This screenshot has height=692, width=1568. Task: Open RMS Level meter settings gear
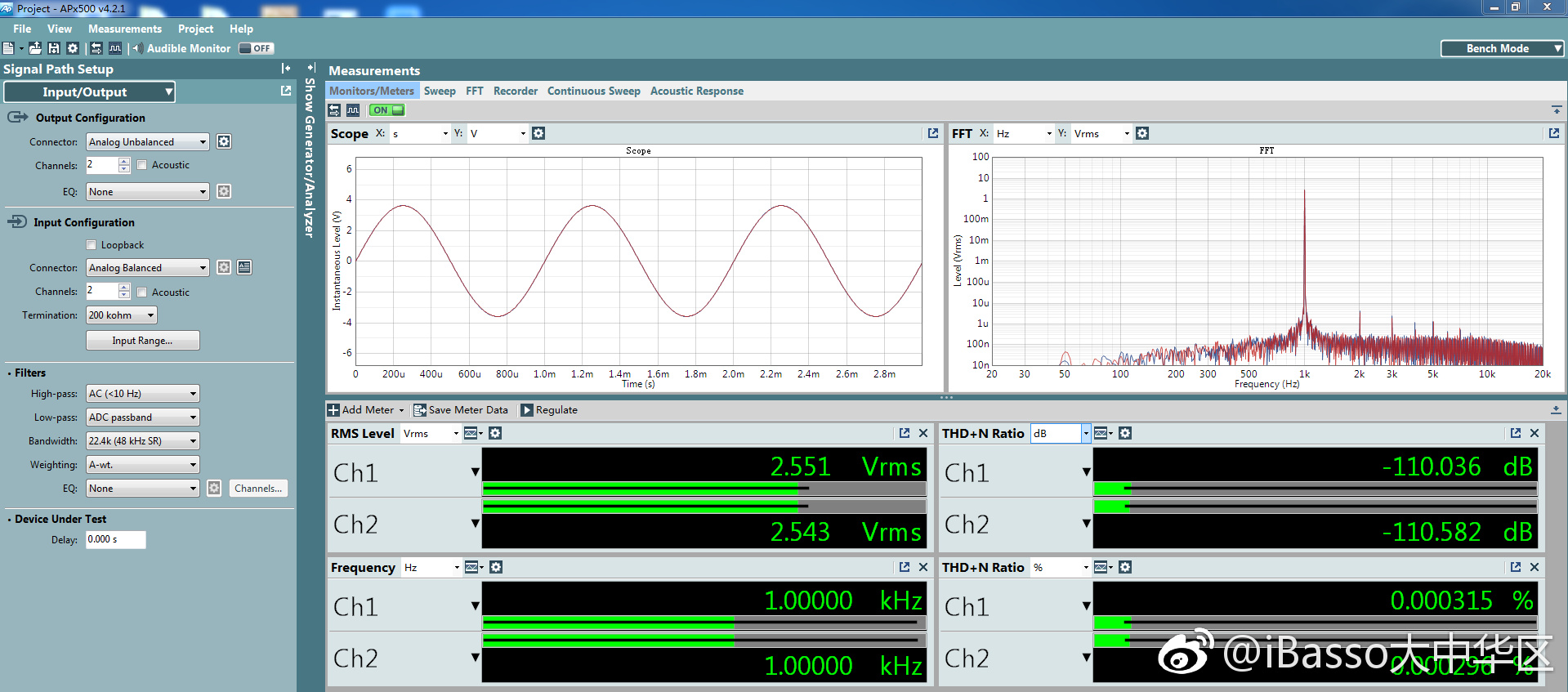click(x=495, y=433)
